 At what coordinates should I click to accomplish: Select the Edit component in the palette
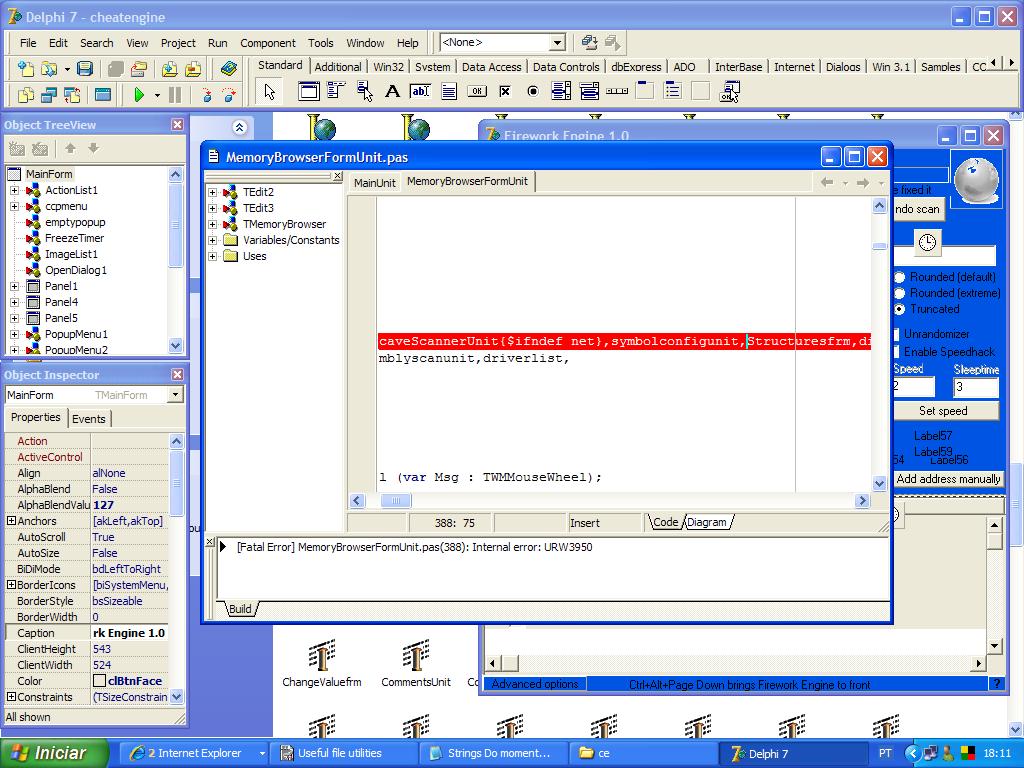click(420, 92)
